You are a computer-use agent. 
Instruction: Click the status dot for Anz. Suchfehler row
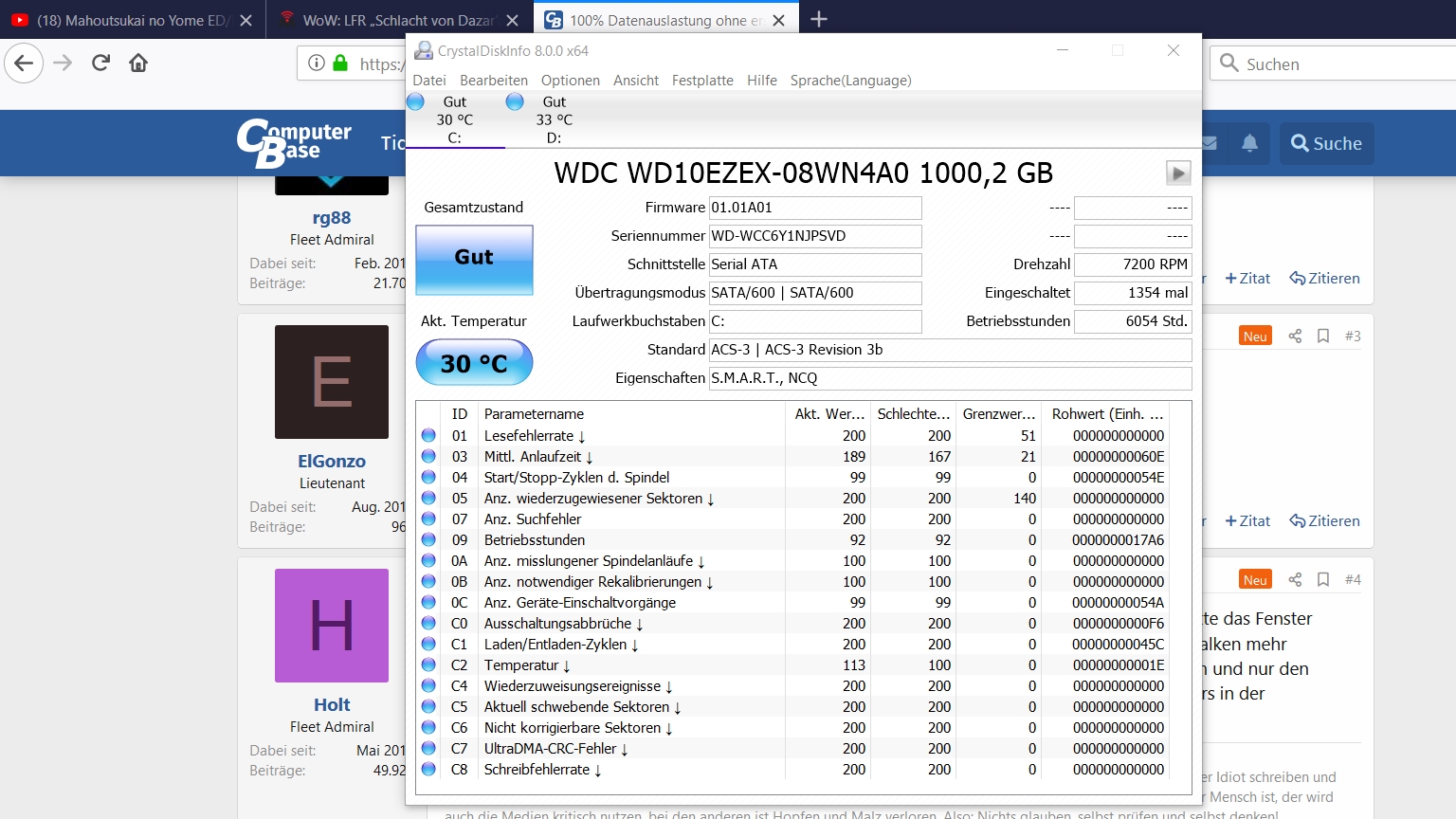click(x=428, y=519)
